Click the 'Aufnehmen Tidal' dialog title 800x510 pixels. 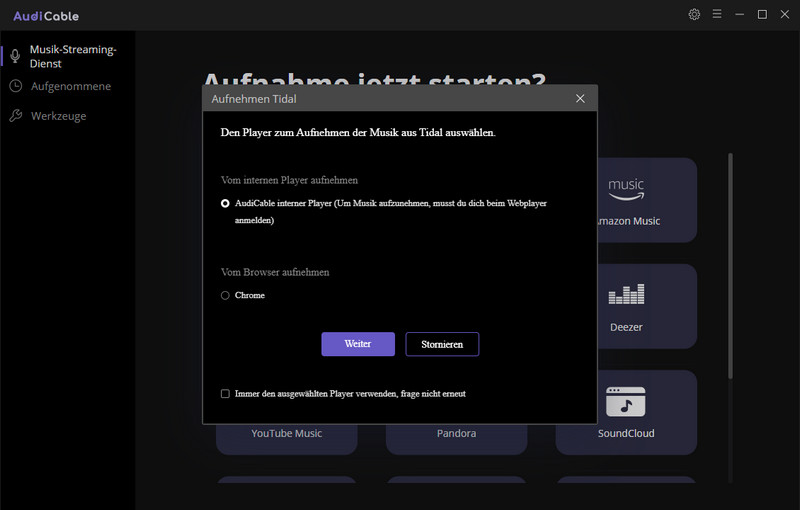[254, 99]
